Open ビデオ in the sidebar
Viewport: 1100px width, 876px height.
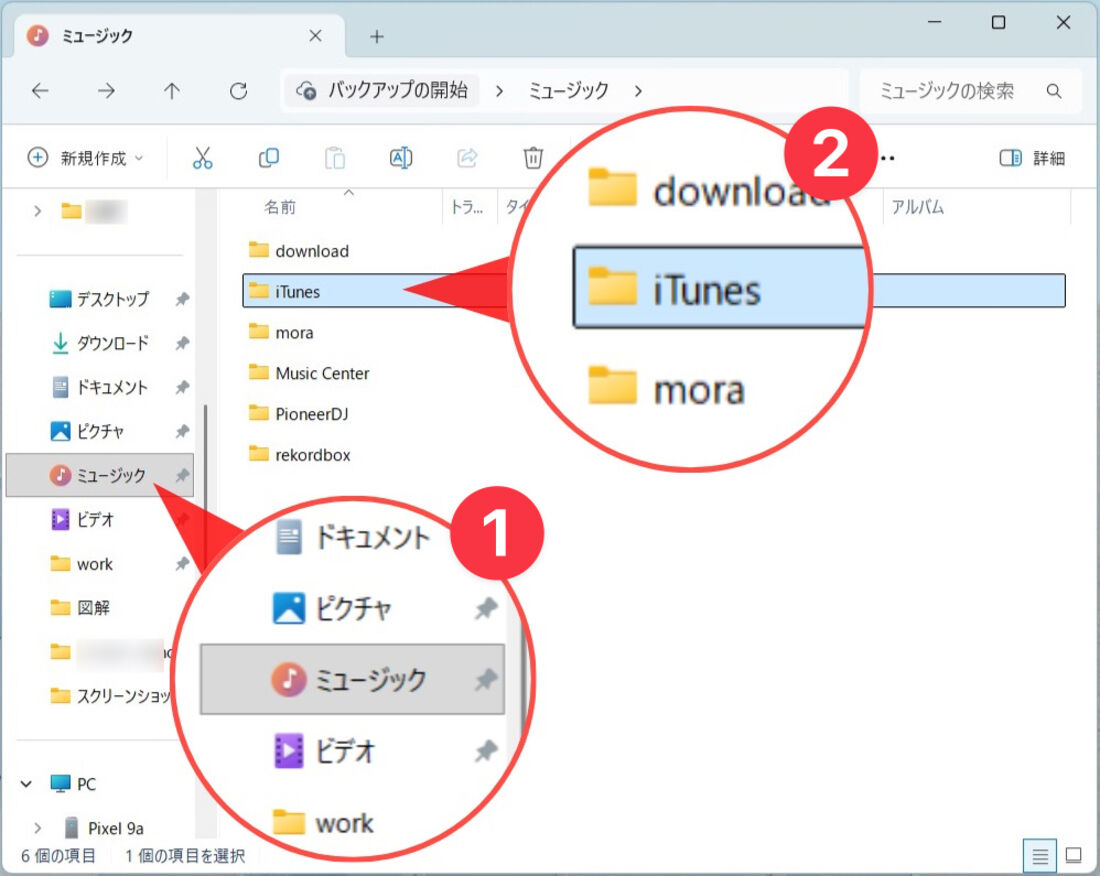[x=81, y=519]
